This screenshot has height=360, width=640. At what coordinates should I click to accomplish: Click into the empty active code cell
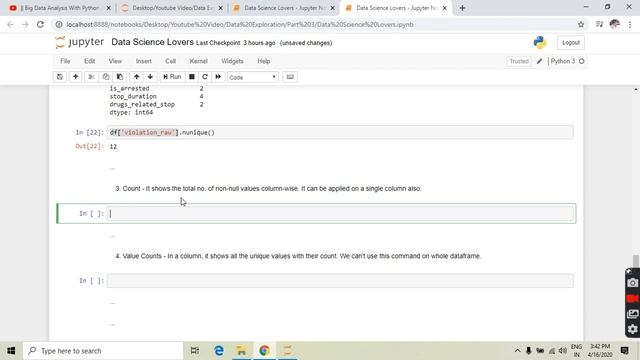click(340, 213)
